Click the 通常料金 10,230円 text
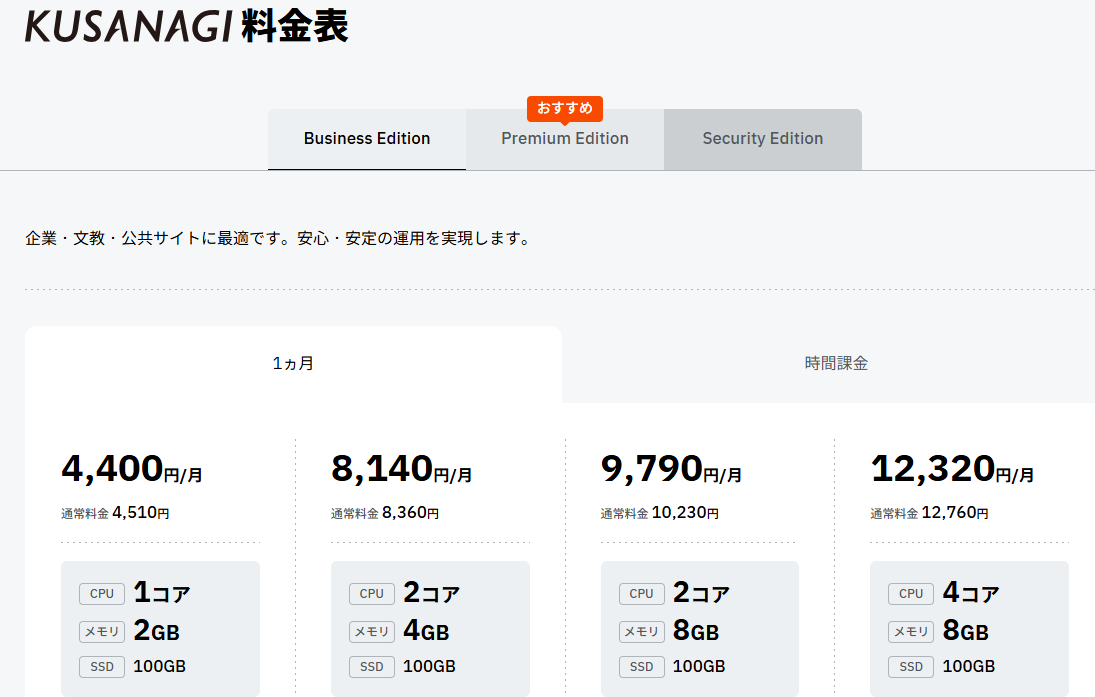 659,513
